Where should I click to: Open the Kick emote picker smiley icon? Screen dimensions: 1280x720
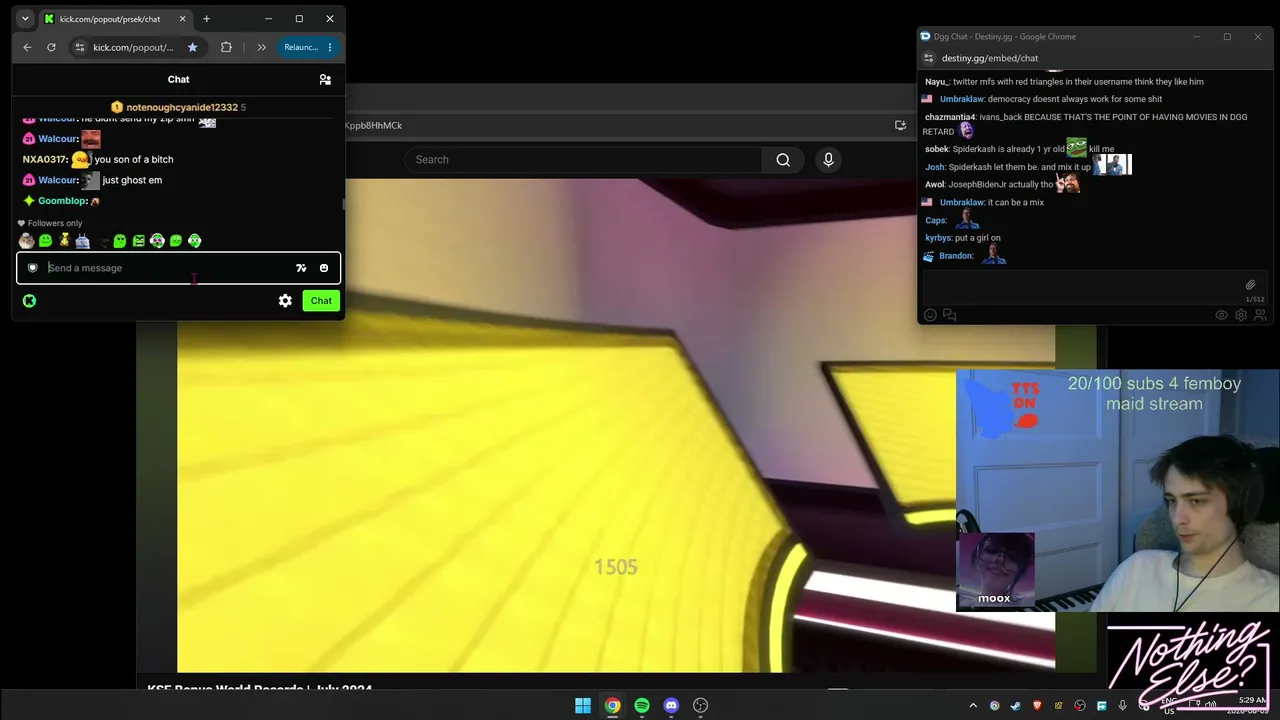pos(324,268)
